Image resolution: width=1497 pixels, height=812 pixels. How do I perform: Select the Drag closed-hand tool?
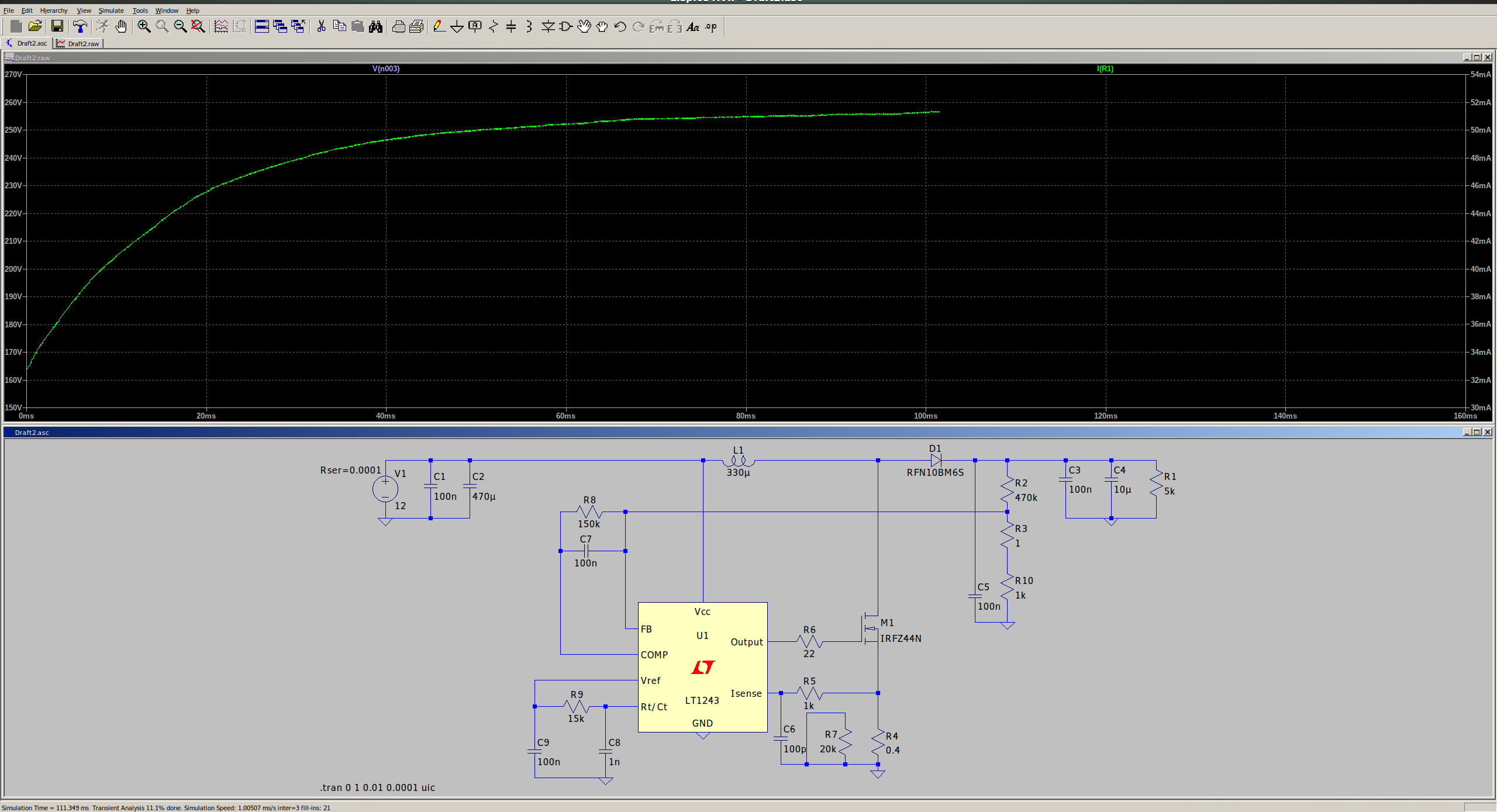602,26
